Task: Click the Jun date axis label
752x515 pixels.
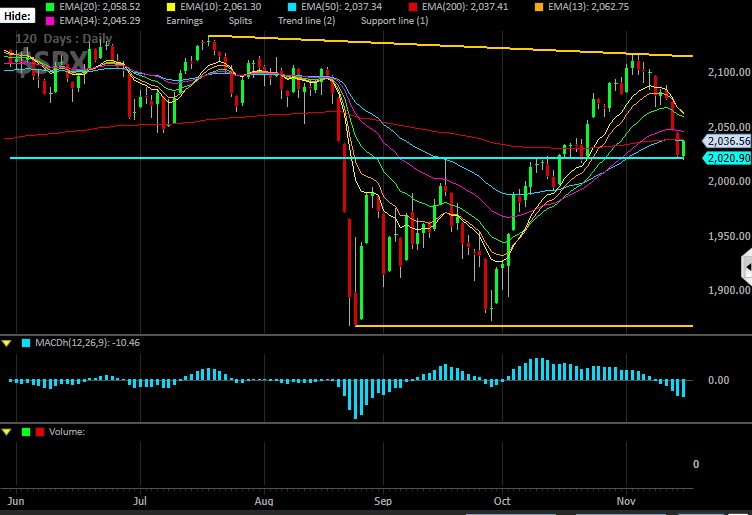Action: (16, 501)
